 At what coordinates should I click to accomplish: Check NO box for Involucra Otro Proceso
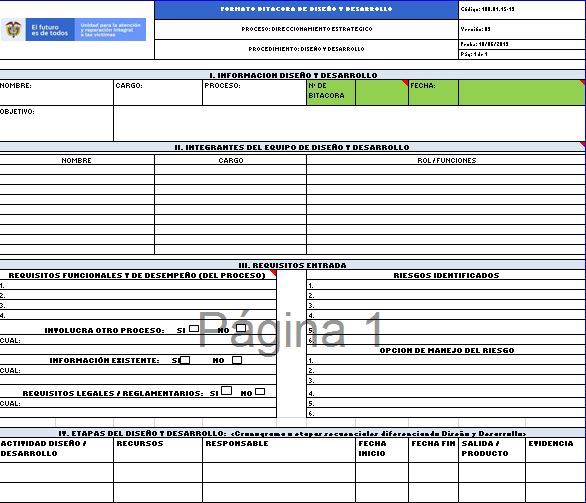tap(241, 328)
